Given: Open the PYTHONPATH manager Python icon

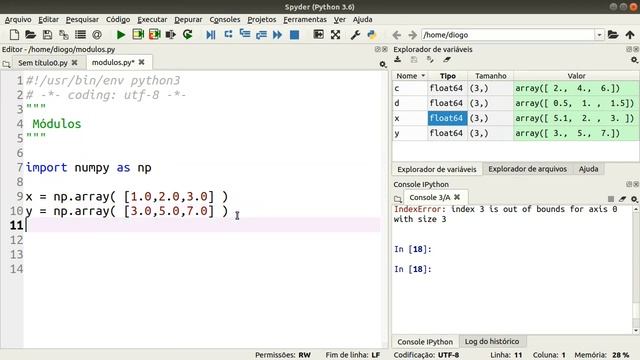Looking at the screenshot, I should click(x=371, y=35).
